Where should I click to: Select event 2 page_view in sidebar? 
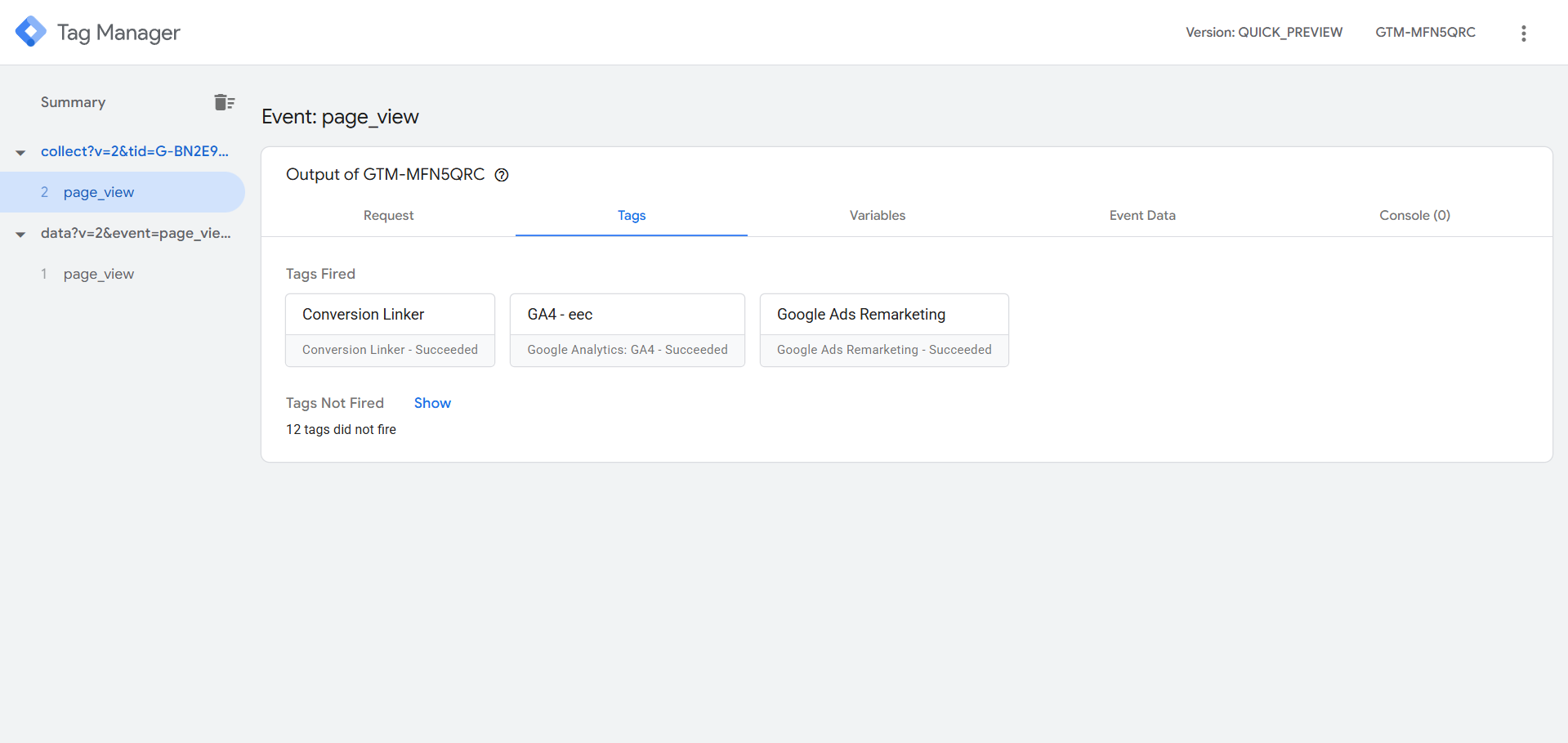click(x=99, y=192)
